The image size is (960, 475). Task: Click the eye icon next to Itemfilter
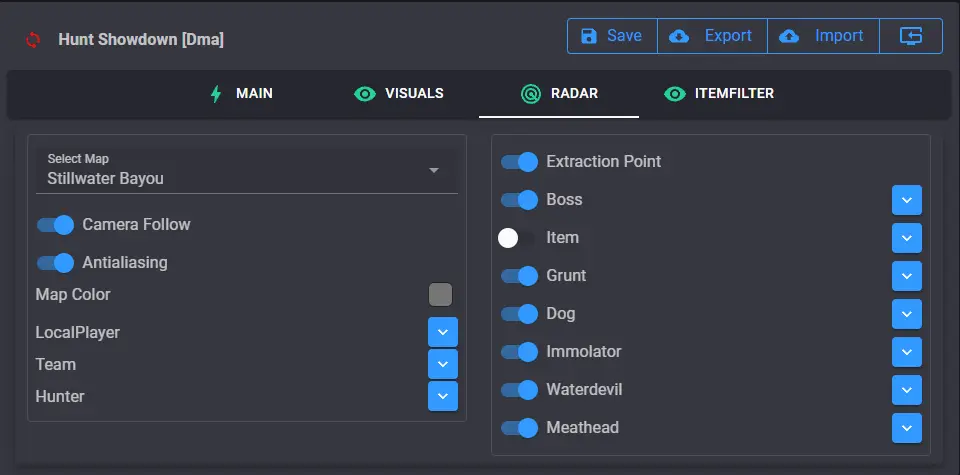675,94
